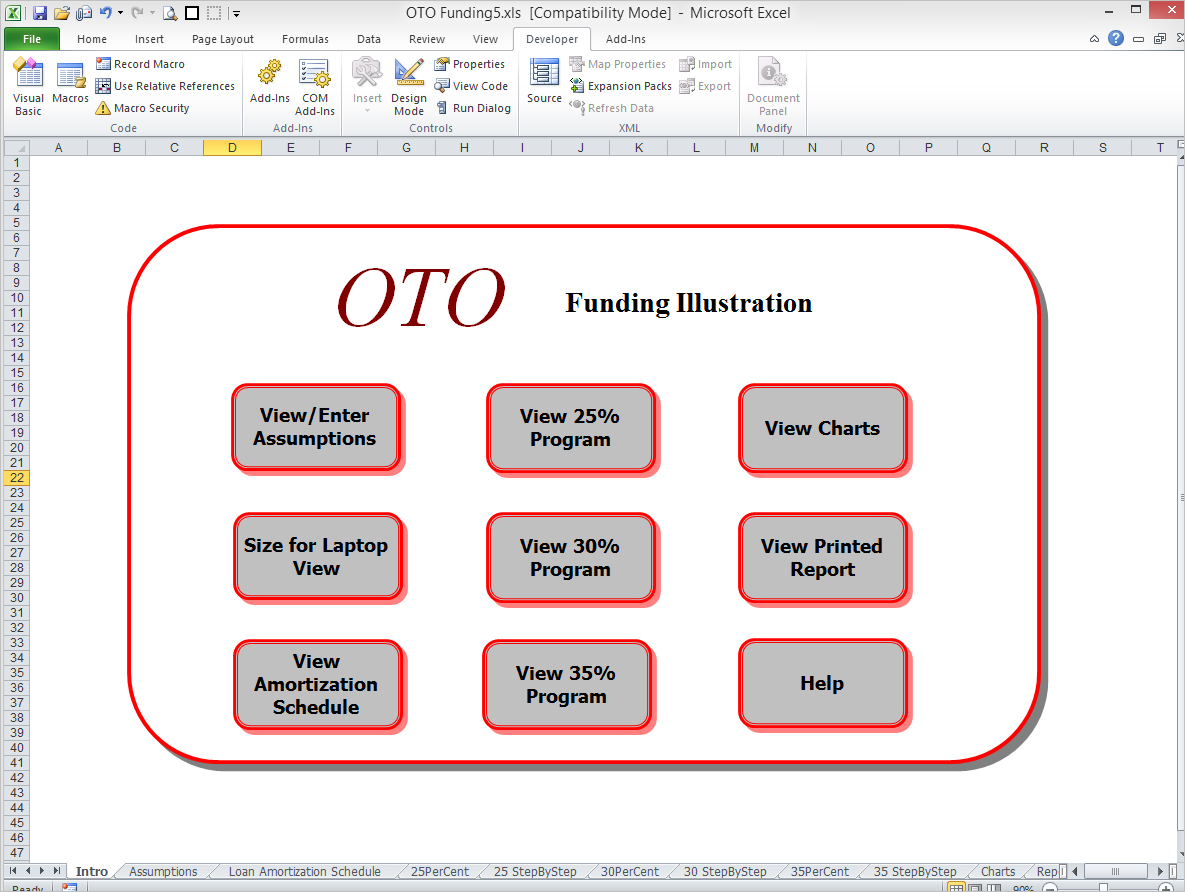Switch to the Review tab

pyautogui.click(x=427, y=39)
